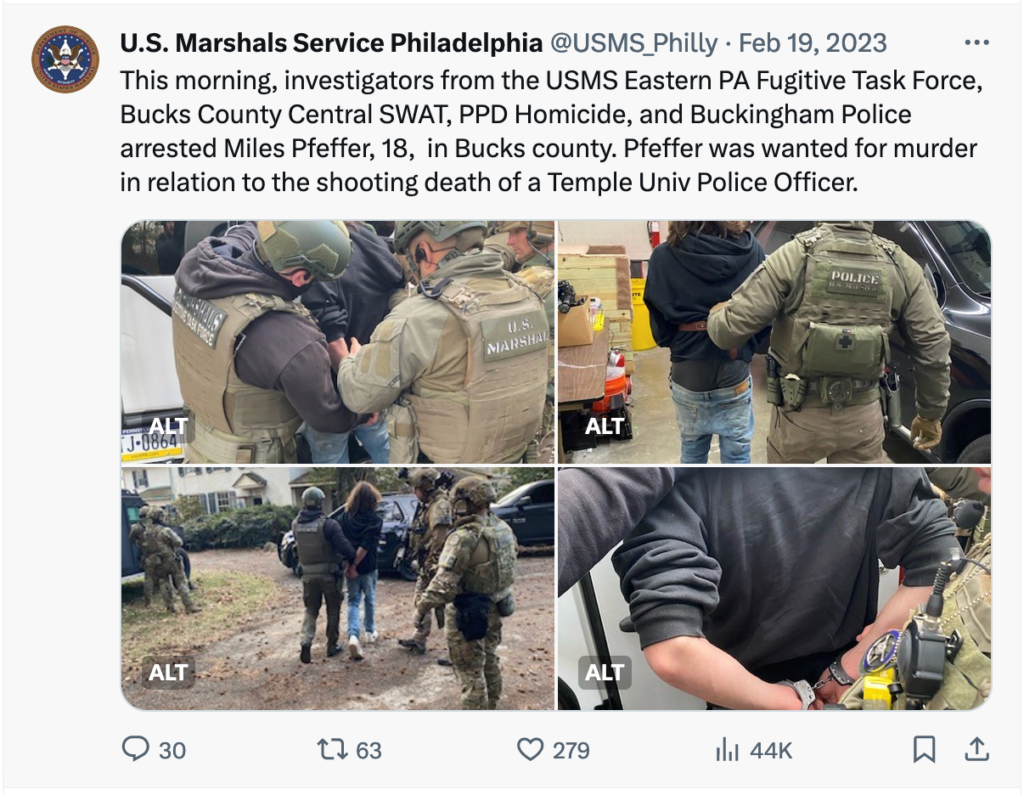Click the share upload icon
Image resolution: width=1024 pixels, height=795 pixels.
pos(976,749)
